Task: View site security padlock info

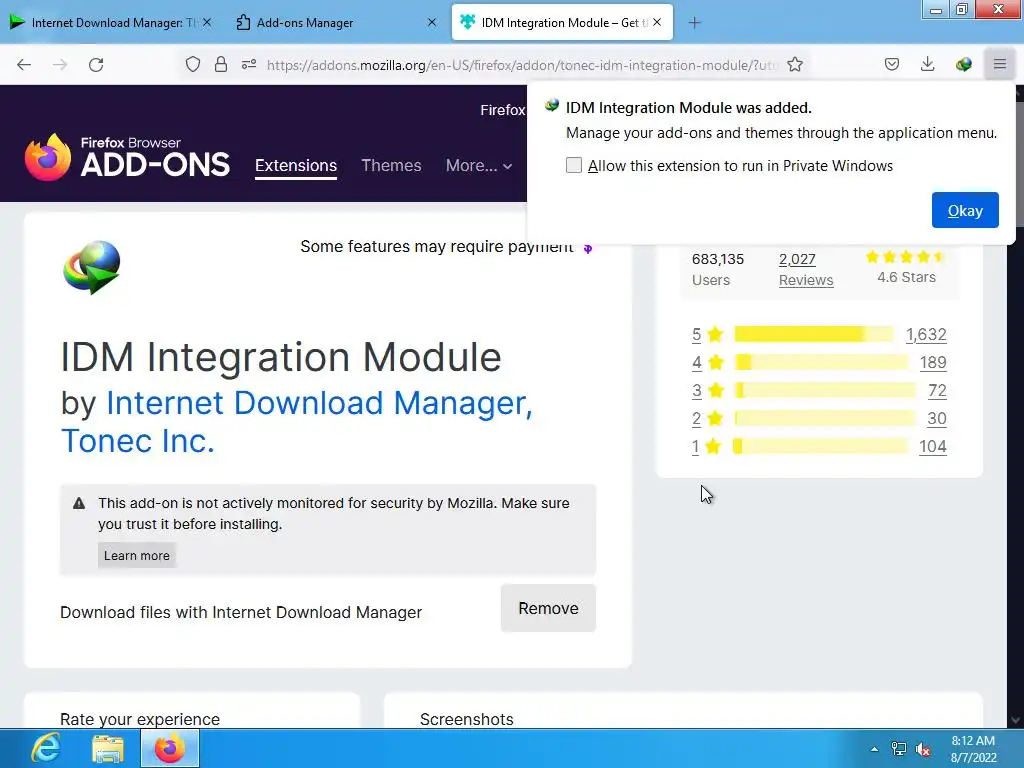Action: (x=221, y=64)
